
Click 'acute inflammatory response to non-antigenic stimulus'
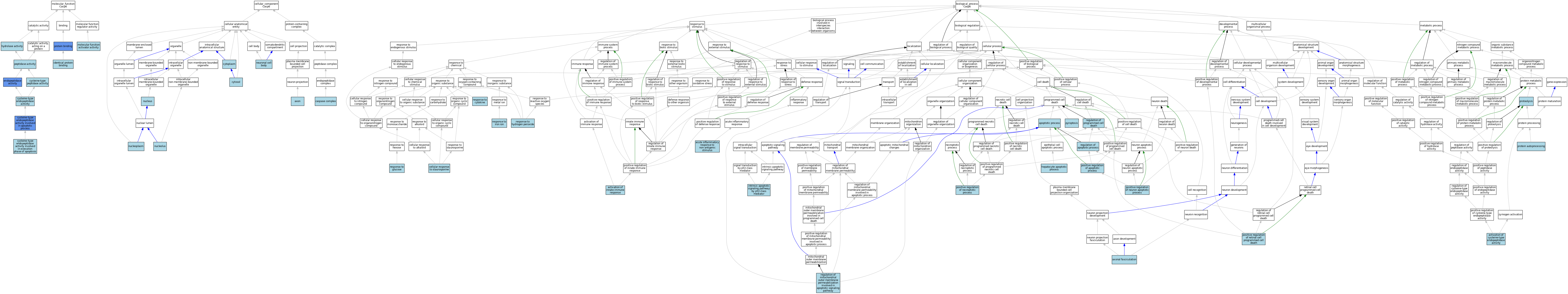707,146
